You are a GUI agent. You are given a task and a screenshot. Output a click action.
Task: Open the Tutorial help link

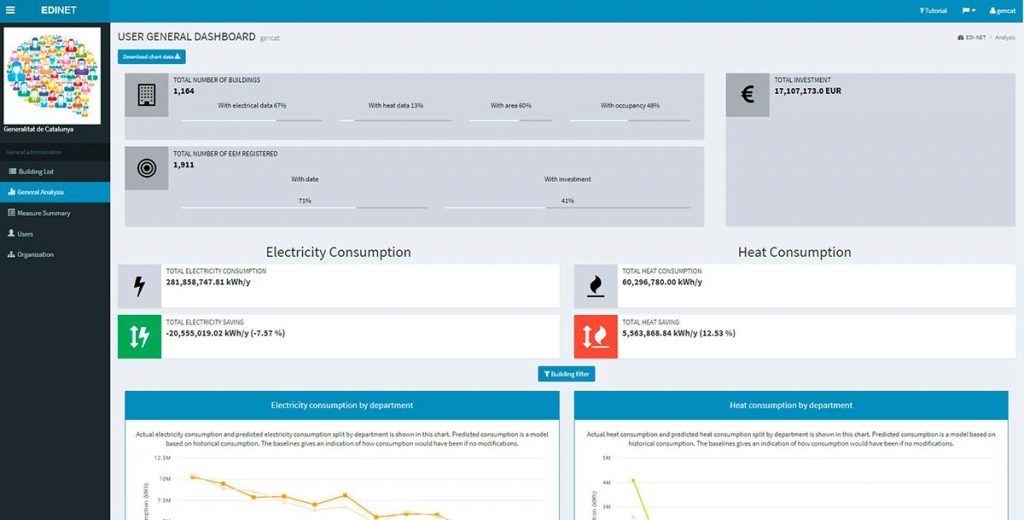[933, 10]
